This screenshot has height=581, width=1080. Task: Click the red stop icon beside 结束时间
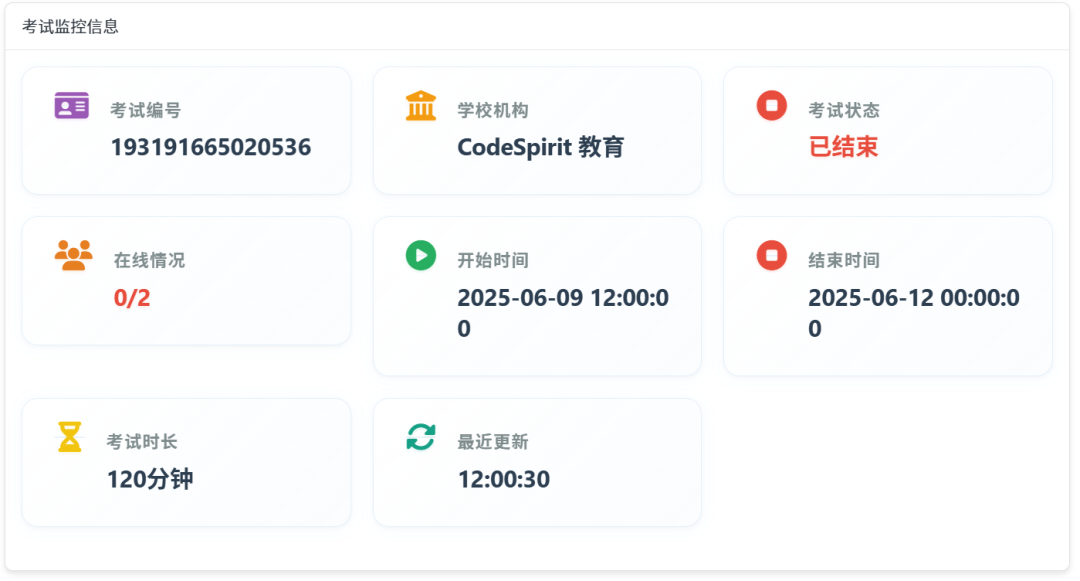click(x=771, y=255)
